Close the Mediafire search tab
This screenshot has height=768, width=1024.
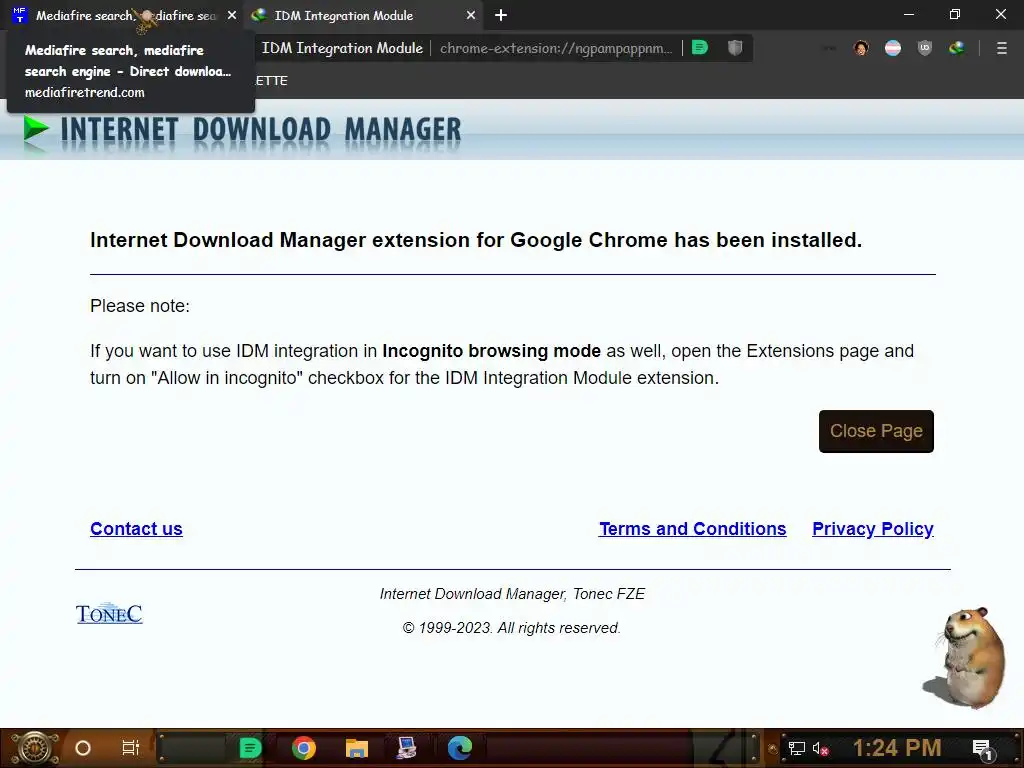(232, 15)
